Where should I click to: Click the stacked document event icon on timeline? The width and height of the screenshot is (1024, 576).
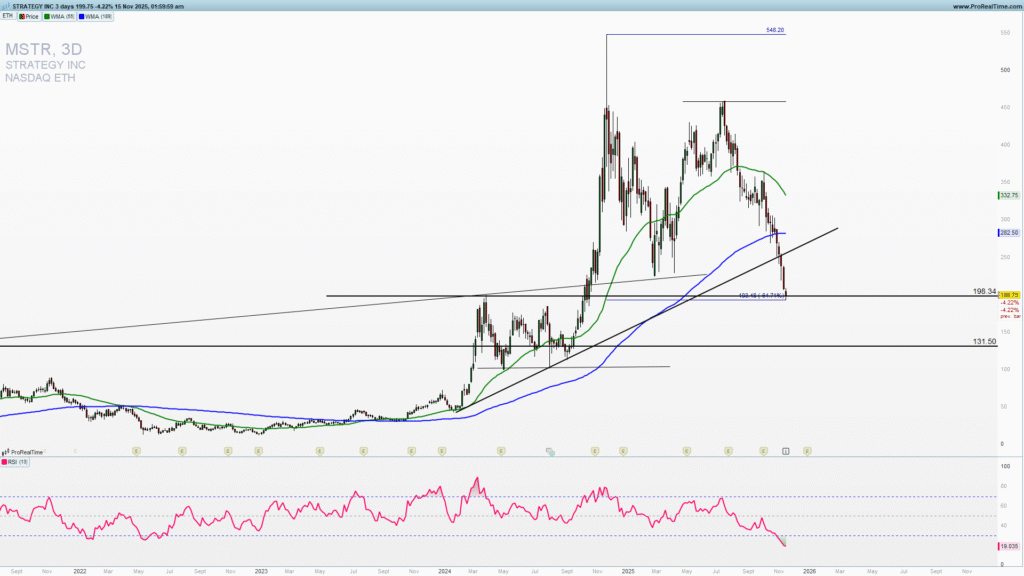click(550, 452)
